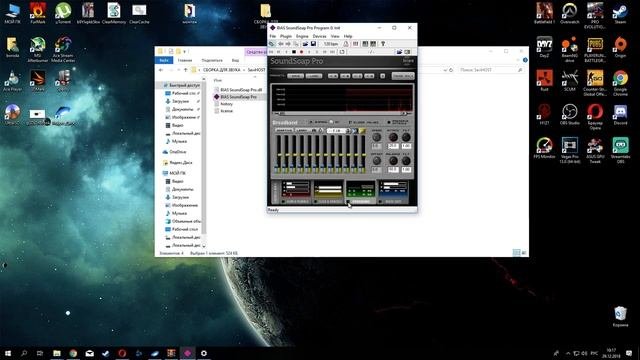
Task: Click the Stop button in SAVIHost transport
Action: coord(294,52)
